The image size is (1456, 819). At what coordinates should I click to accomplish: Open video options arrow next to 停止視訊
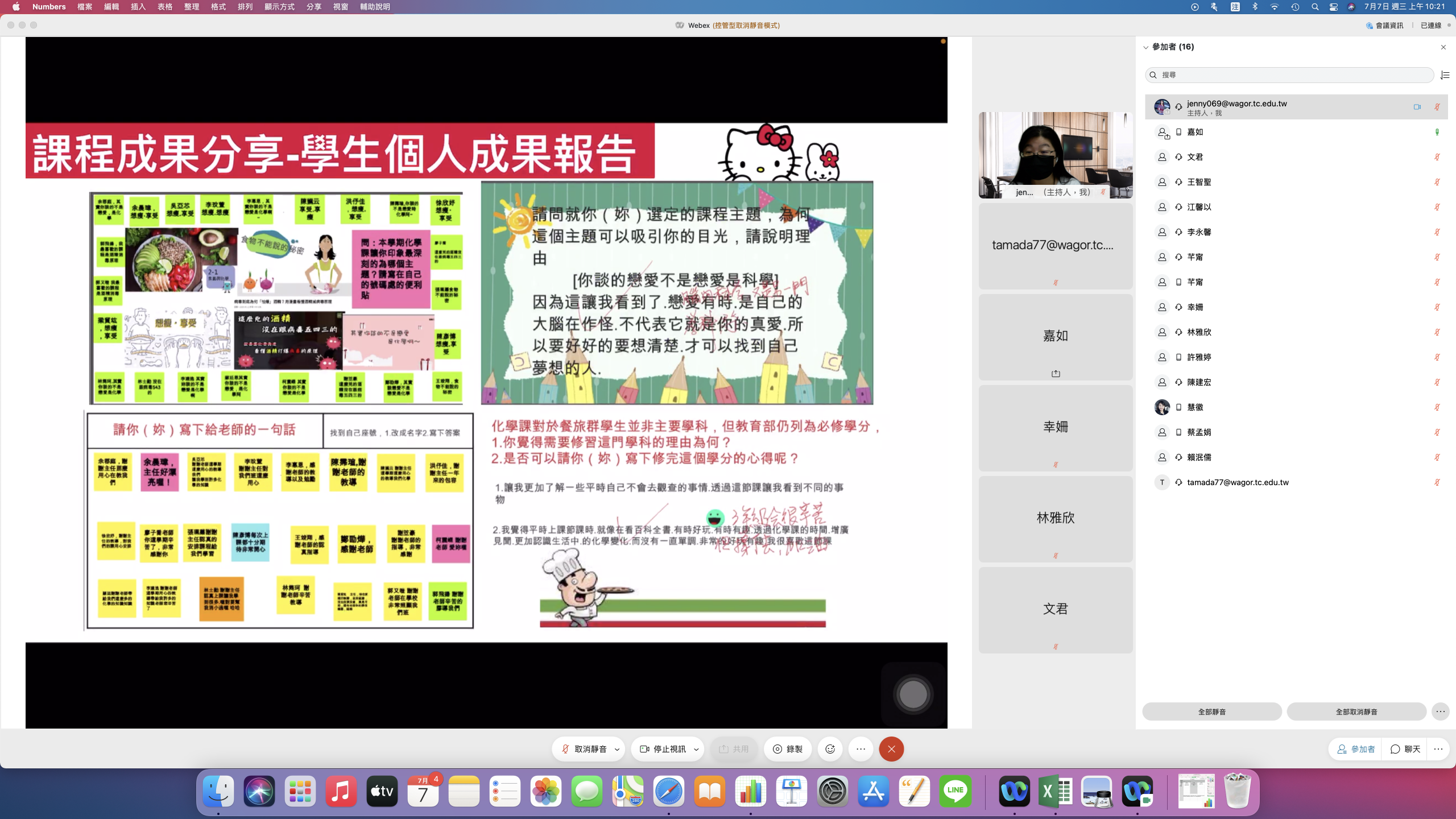pos(696,750)
